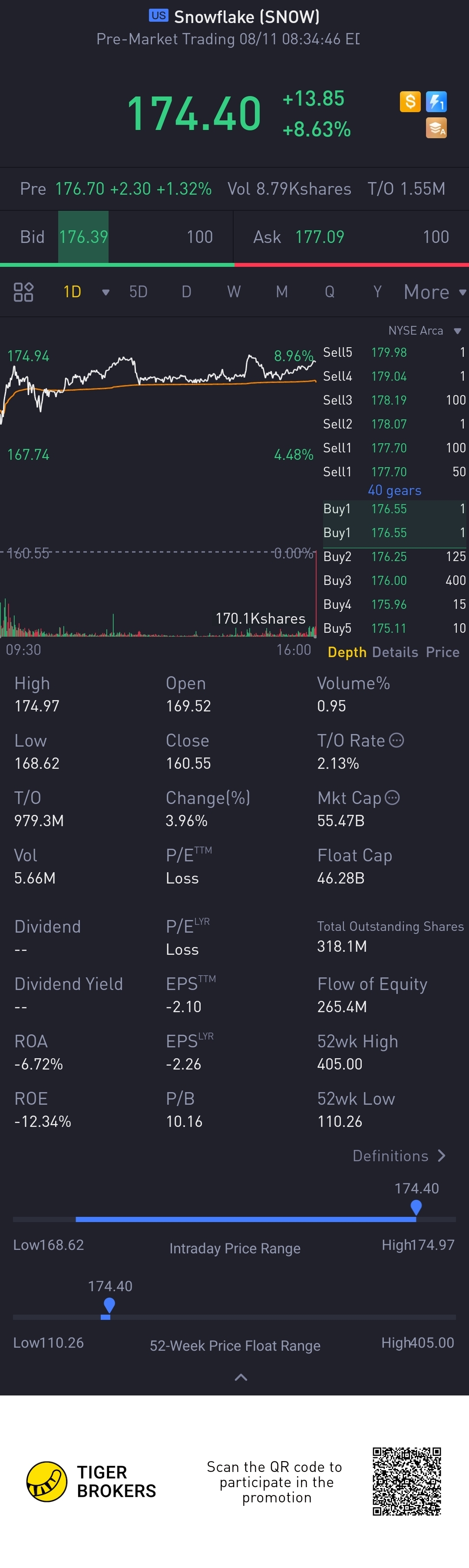Image resolution: width=469 pixels, height=1568 pixels.
Task: Open the More timeframes dropdown
Action: [435, 292]
